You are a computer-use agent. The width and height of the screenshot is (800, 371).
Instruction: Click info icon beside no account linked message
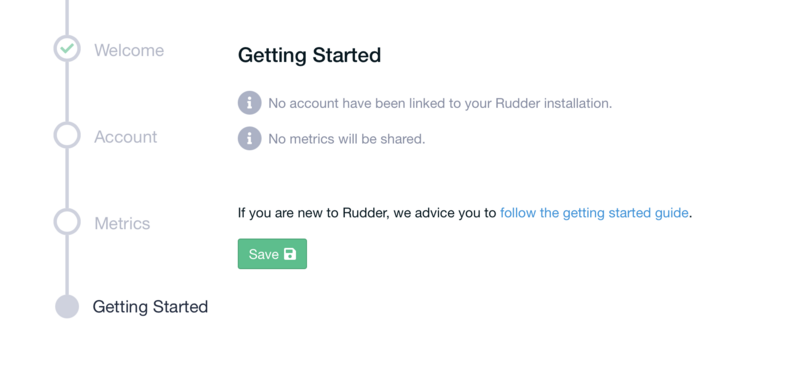pyautogui.click(x=249, y=103)
